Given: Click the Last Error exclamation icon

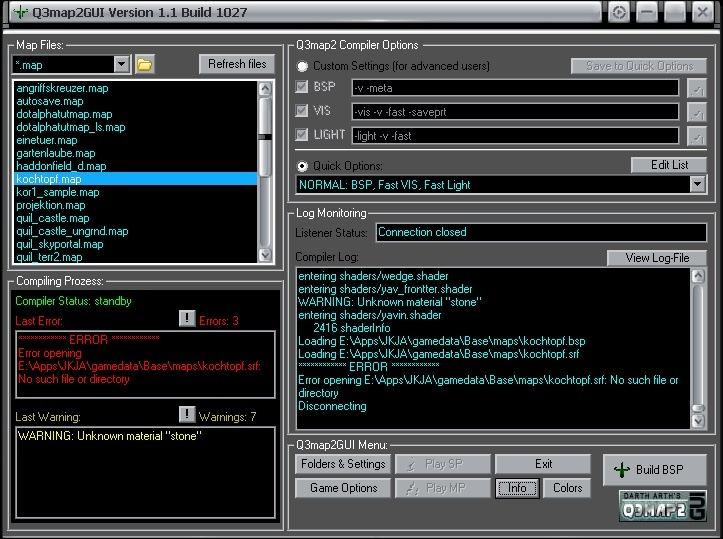Looking at the screenshot, I should 187,319.
